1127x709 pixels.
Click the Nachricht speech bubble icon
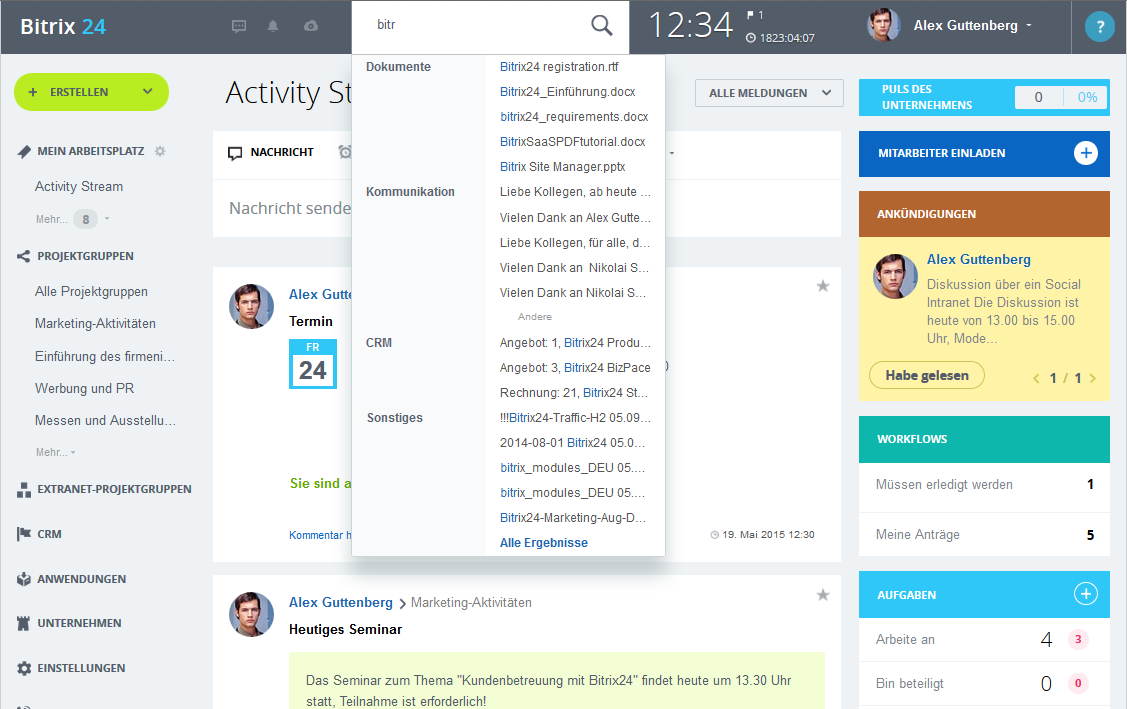(x=235, y=153)
